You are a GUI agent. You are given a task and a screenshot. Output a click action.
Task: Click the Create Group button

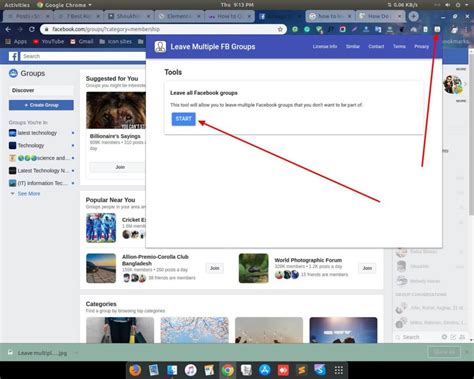point(41,105)
